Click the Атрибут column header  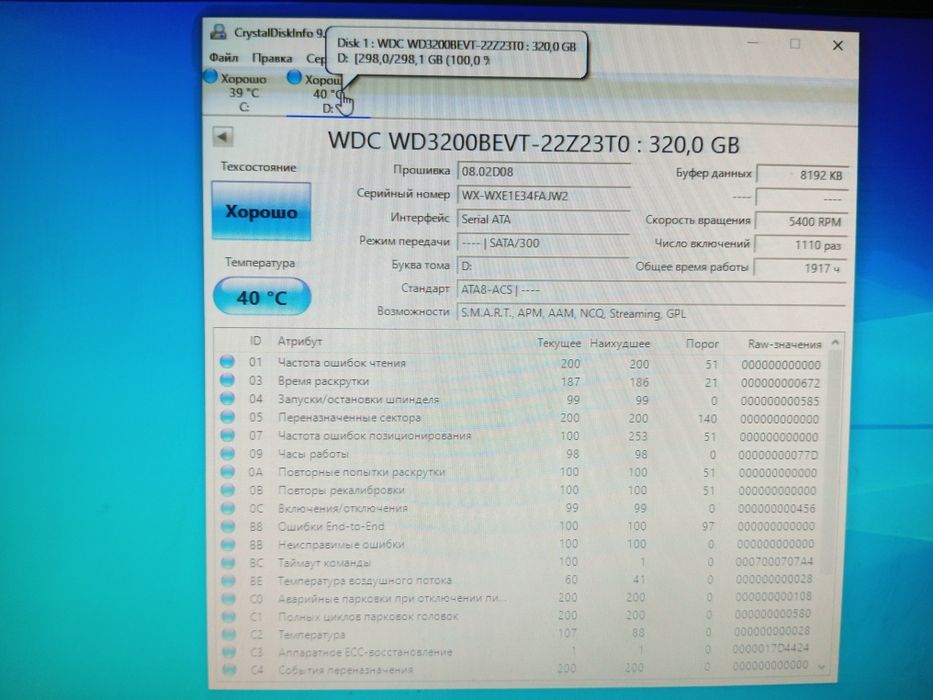pyautogui.click(x=300, y=342)
